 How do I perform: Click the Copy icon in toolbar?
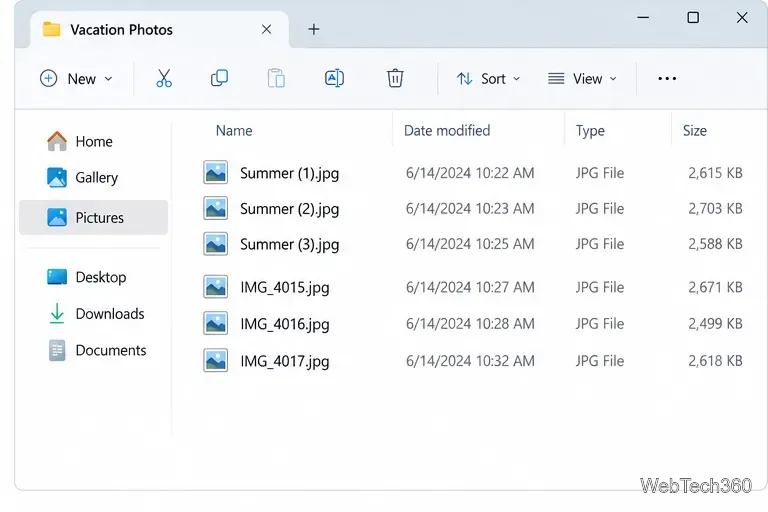click(219, 78)
